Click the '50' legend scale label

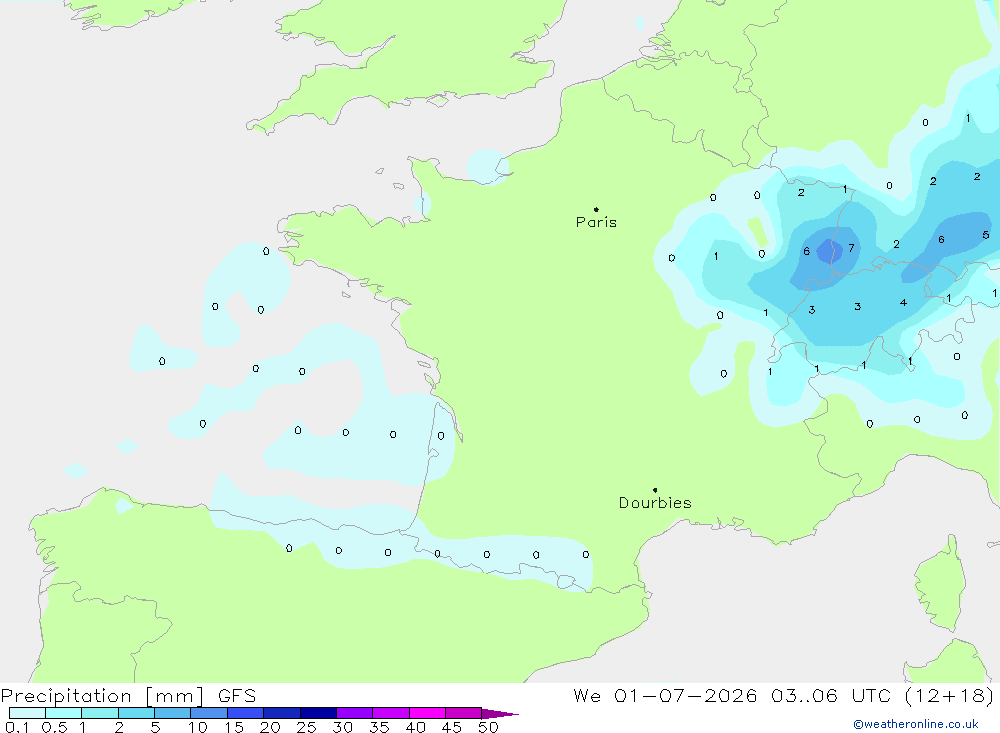pos(488,727)
